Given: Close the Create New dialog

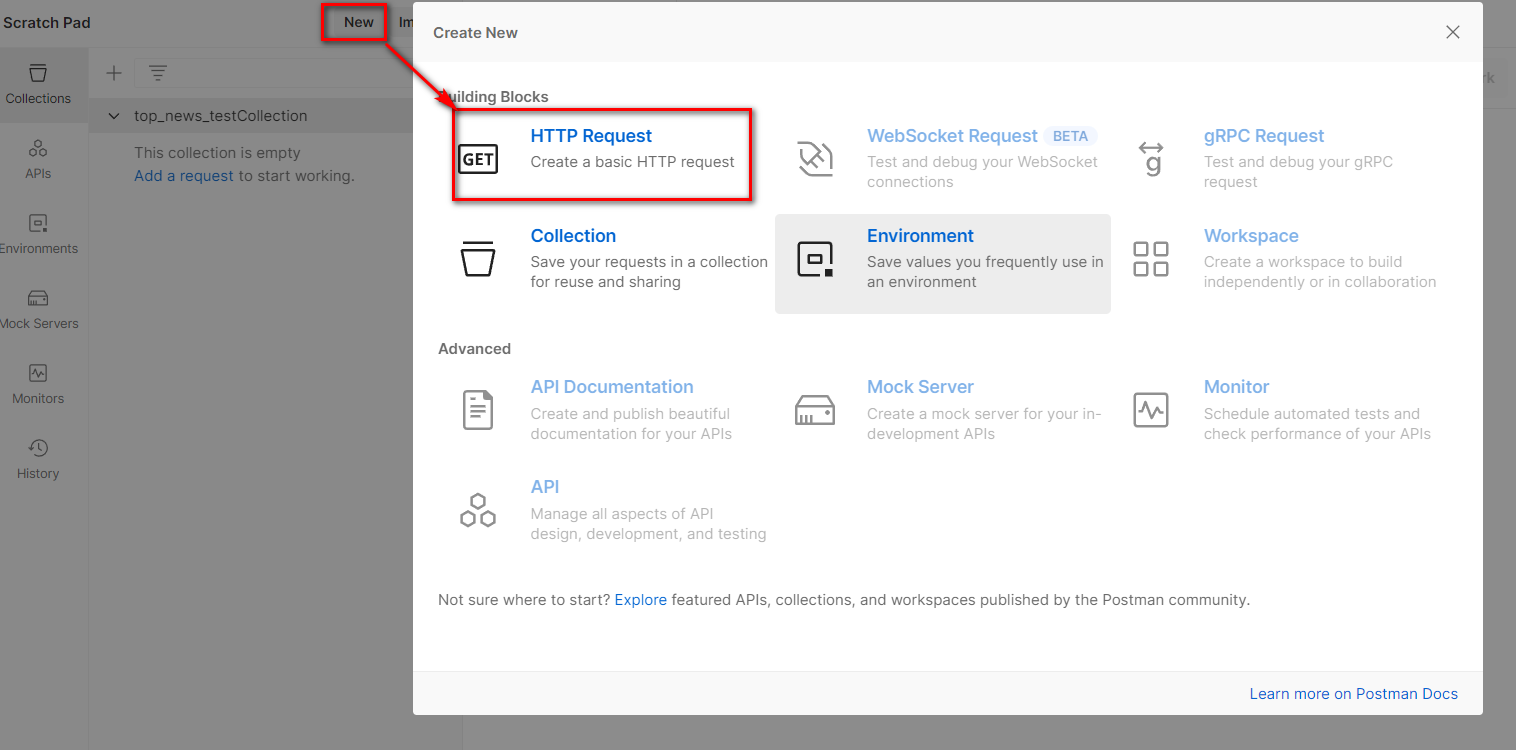Looking at the screenshot, I should tap(1453, 32).
